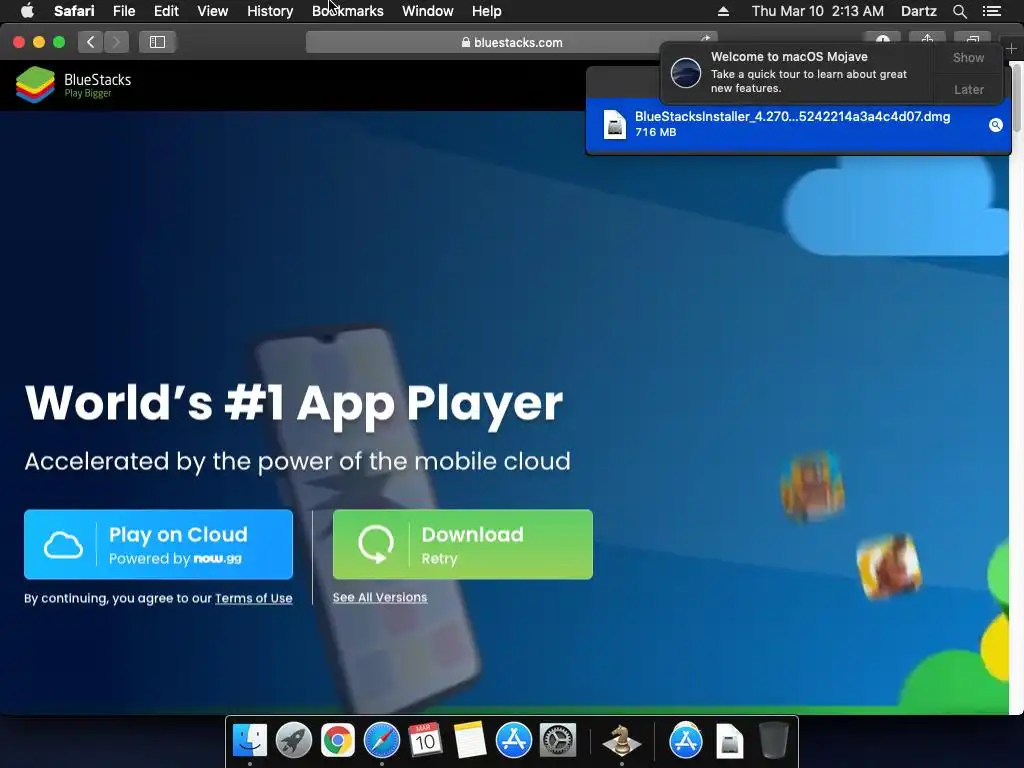The image size is (1024, 768).
Task: Click the Welcome to macOS Mojave notification
Action: 797,72
